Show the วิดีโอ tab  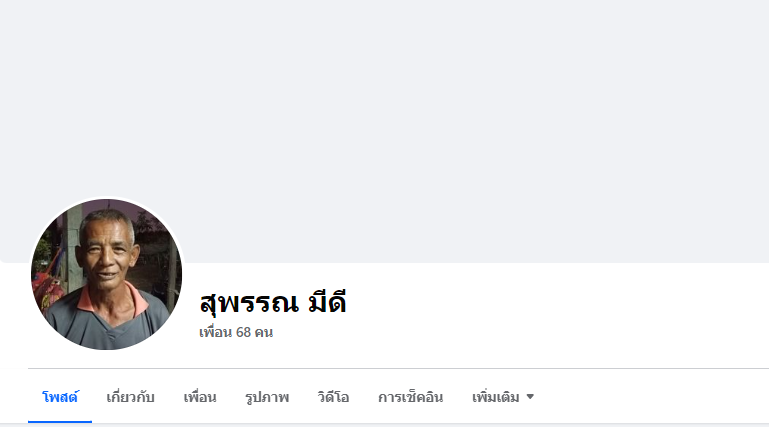[x=333, y=397]
